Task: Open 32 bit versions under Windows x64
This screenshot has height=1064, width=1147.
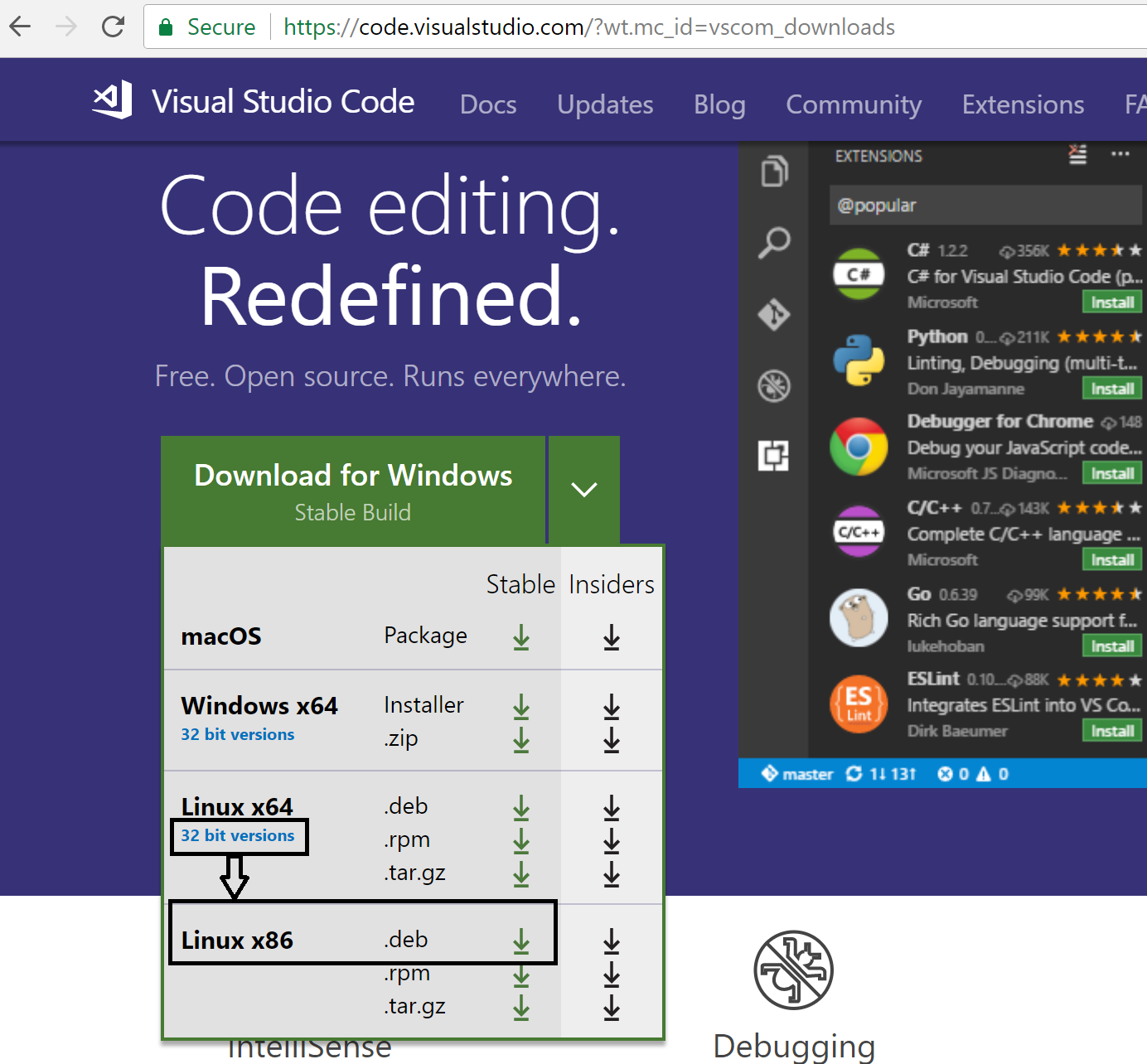Action: [x=238, y=734]
